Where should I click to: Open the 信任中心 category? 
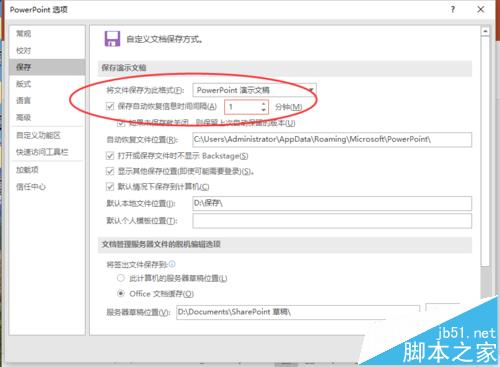click(x=31, y=187)
